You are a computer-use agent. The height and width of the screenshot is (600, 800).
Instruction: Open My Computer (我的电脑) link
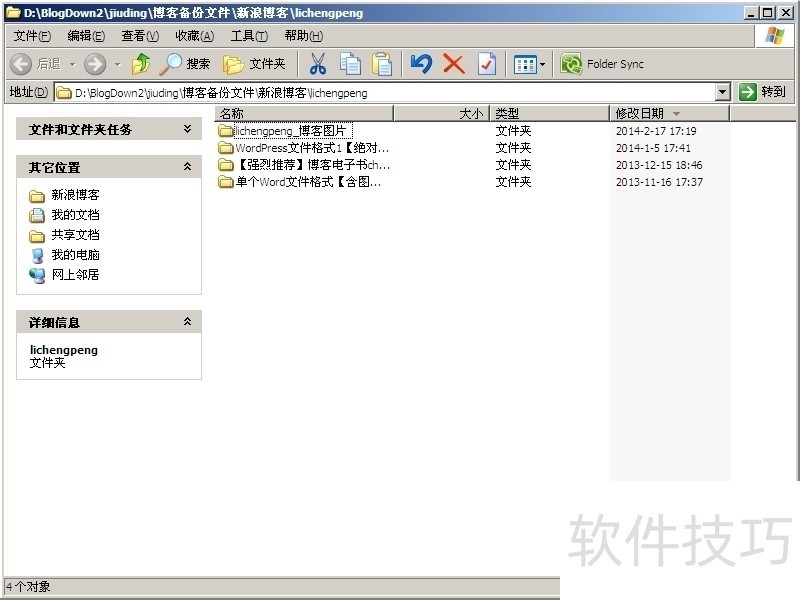pos(75,255)
